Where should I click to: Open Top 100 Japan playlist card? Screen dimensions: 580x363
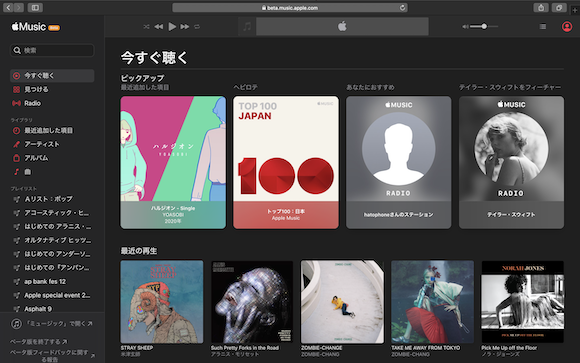286,162
